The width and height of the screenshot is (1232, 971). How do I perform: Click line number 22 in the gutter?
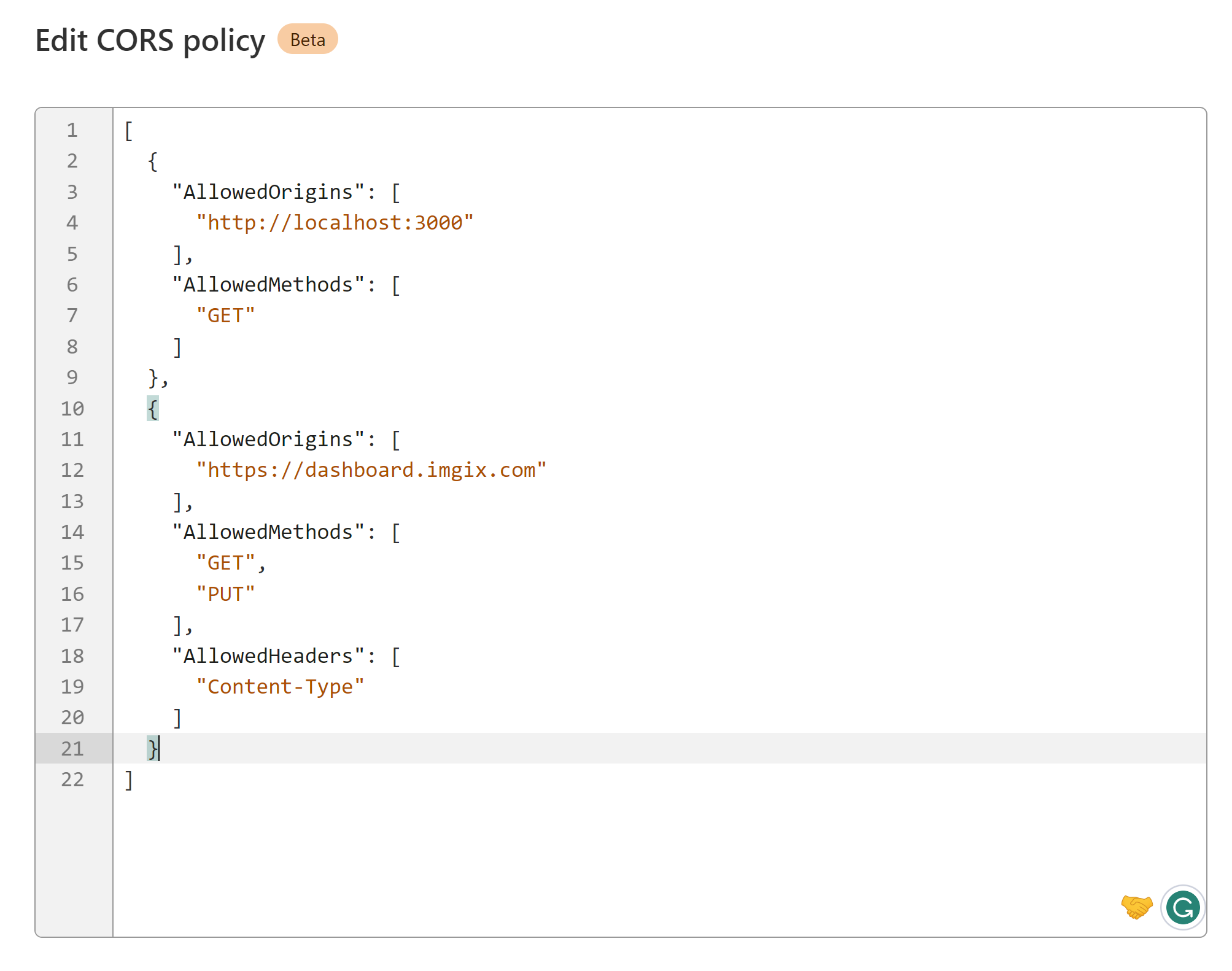(72, 780)
